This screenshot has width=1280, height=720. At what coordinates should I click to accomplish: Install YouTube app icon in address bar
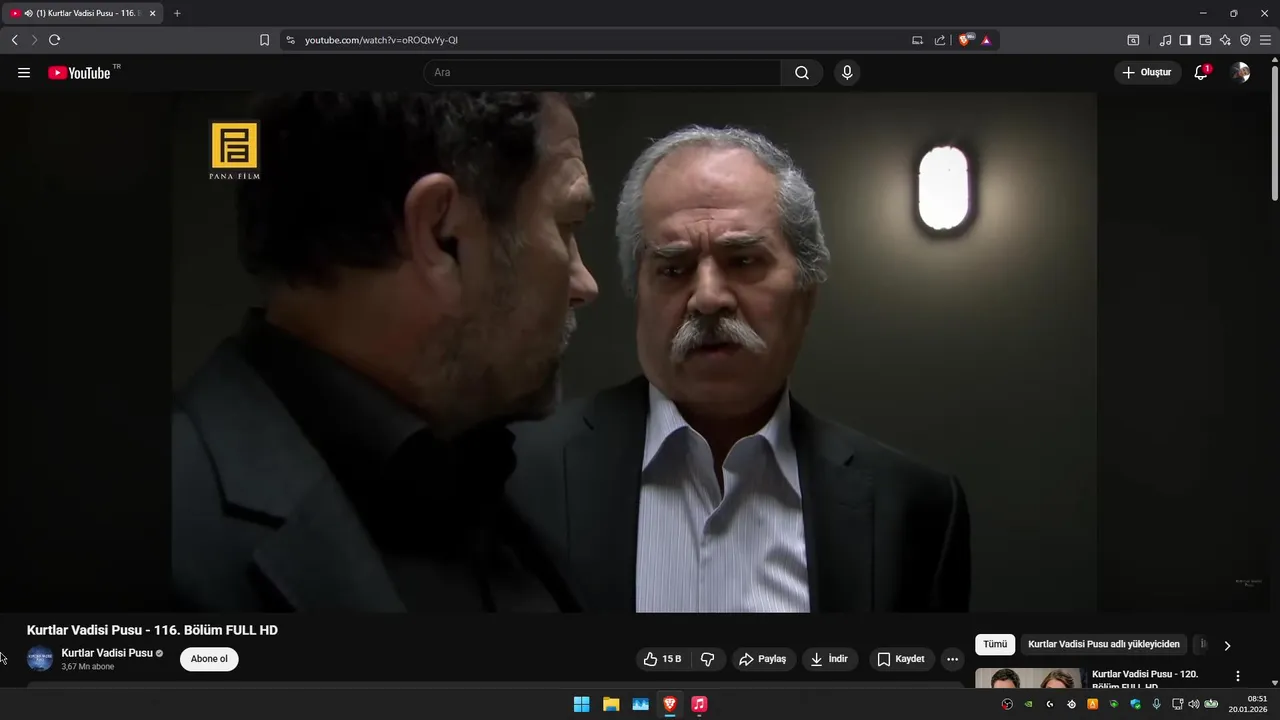[918, 40]
